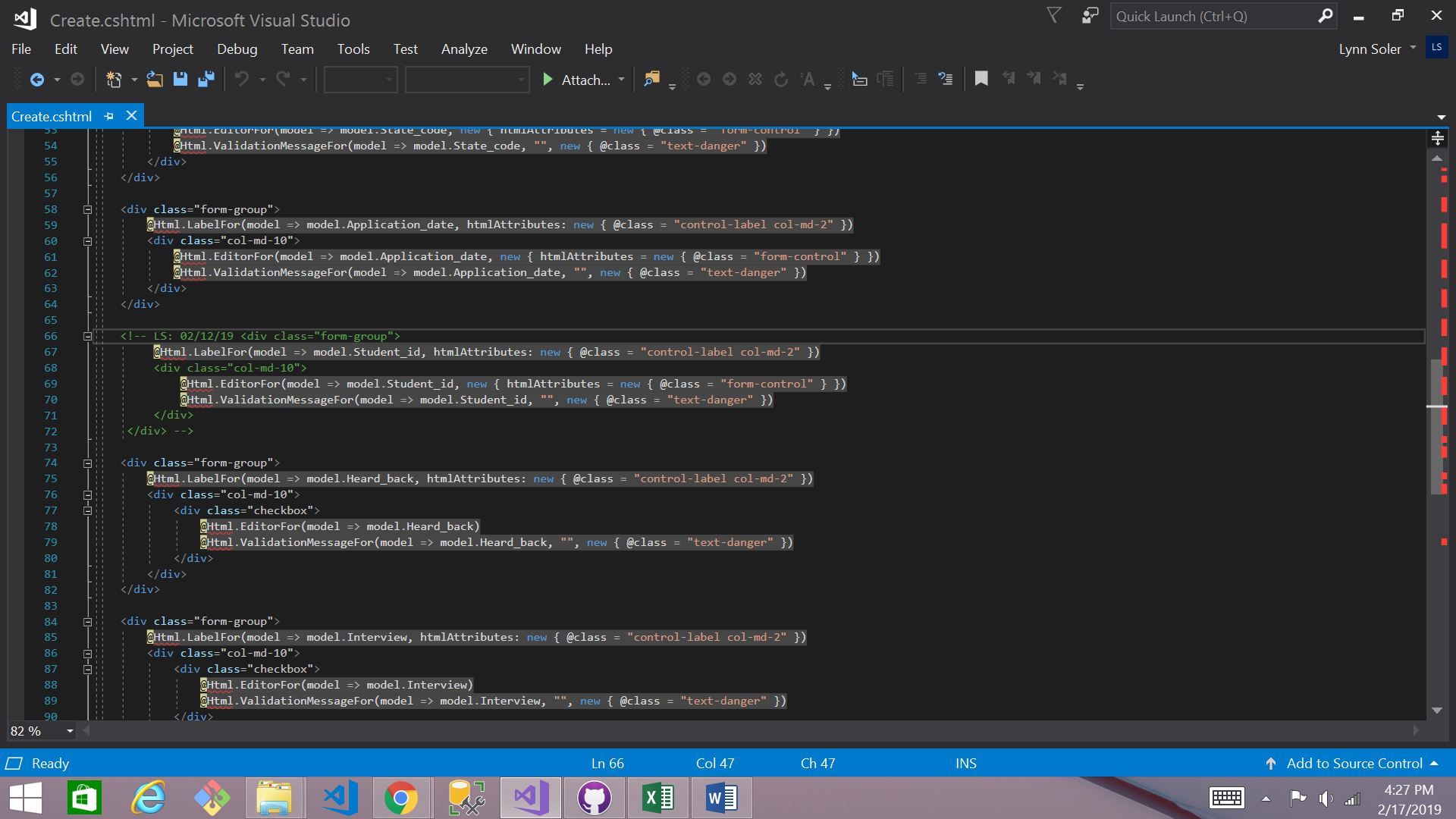1456x819 pixels.
Task: Click the New Project toolbar icon
Action: click(114, 79)
